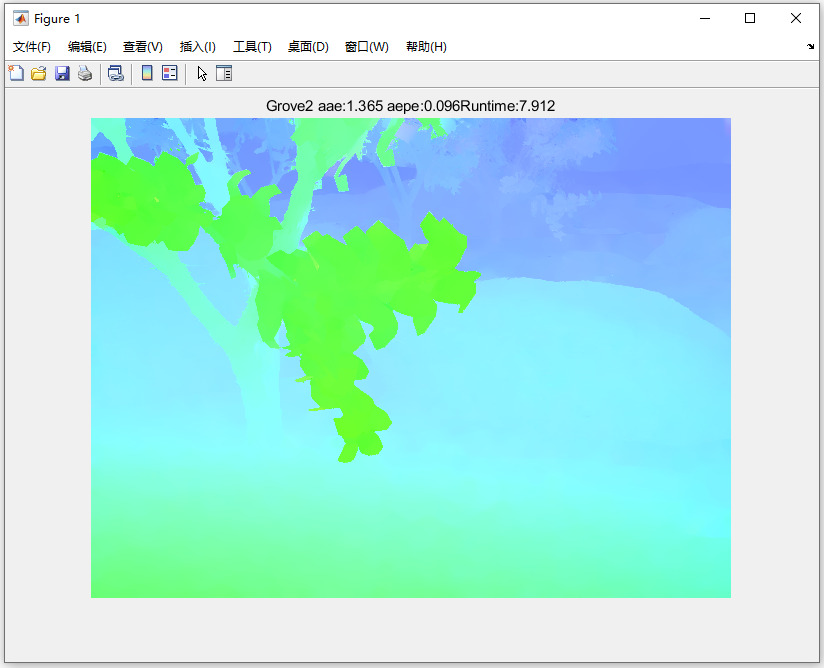Open the 帮助(H) menu
This screenshot has width=824, height=668.
426,47
